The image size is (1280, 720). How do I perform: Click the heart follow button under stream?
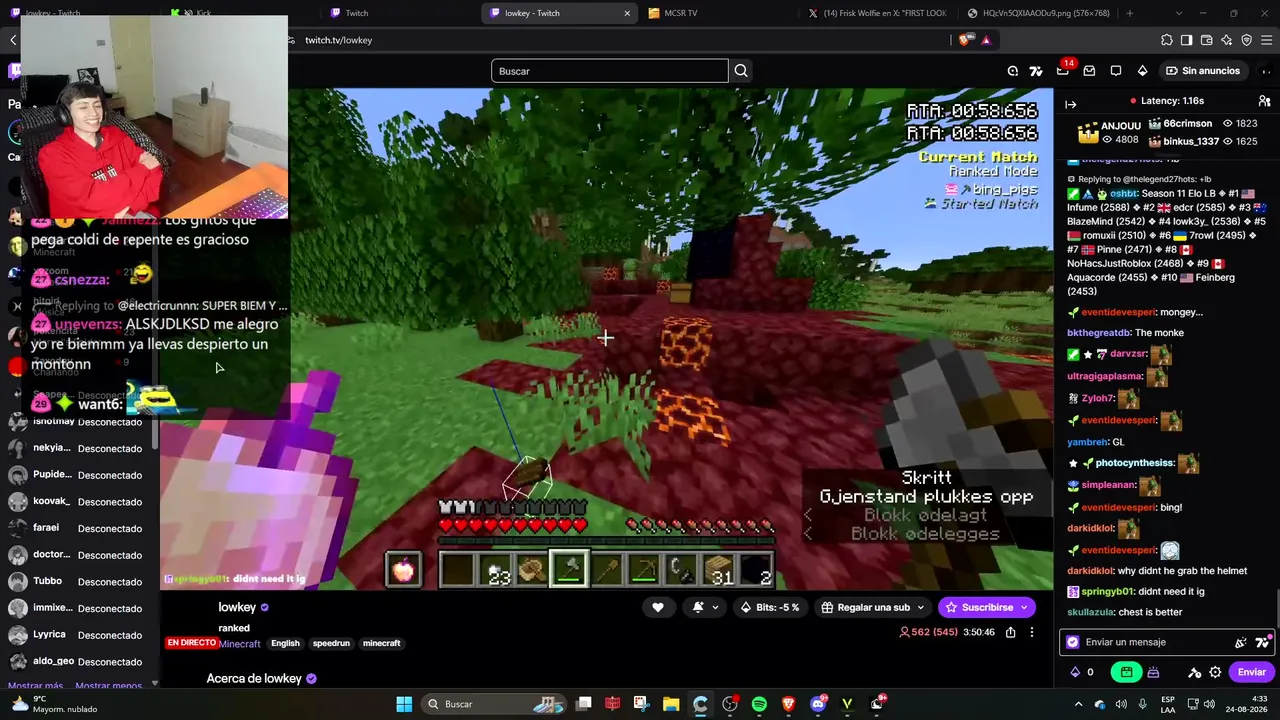657,607
